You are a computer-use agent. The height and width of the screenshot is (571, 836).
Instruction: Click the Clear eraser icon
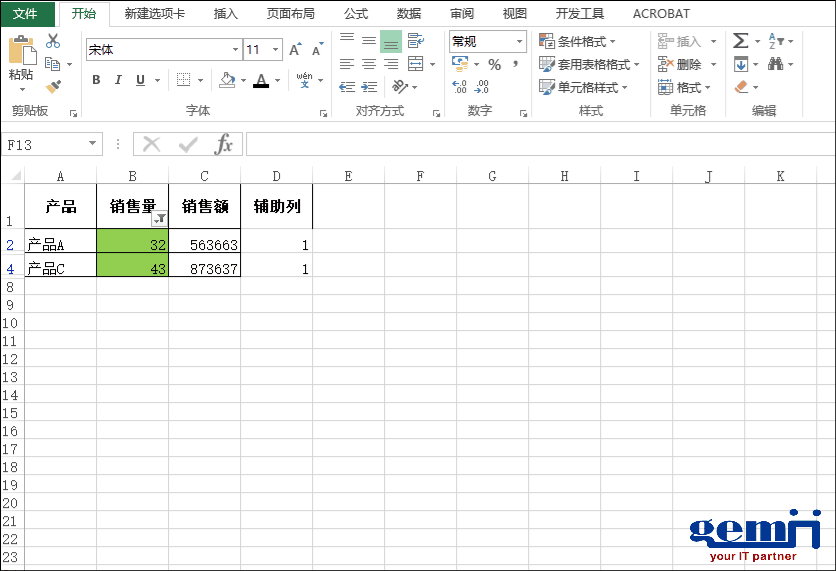point(741,86)
